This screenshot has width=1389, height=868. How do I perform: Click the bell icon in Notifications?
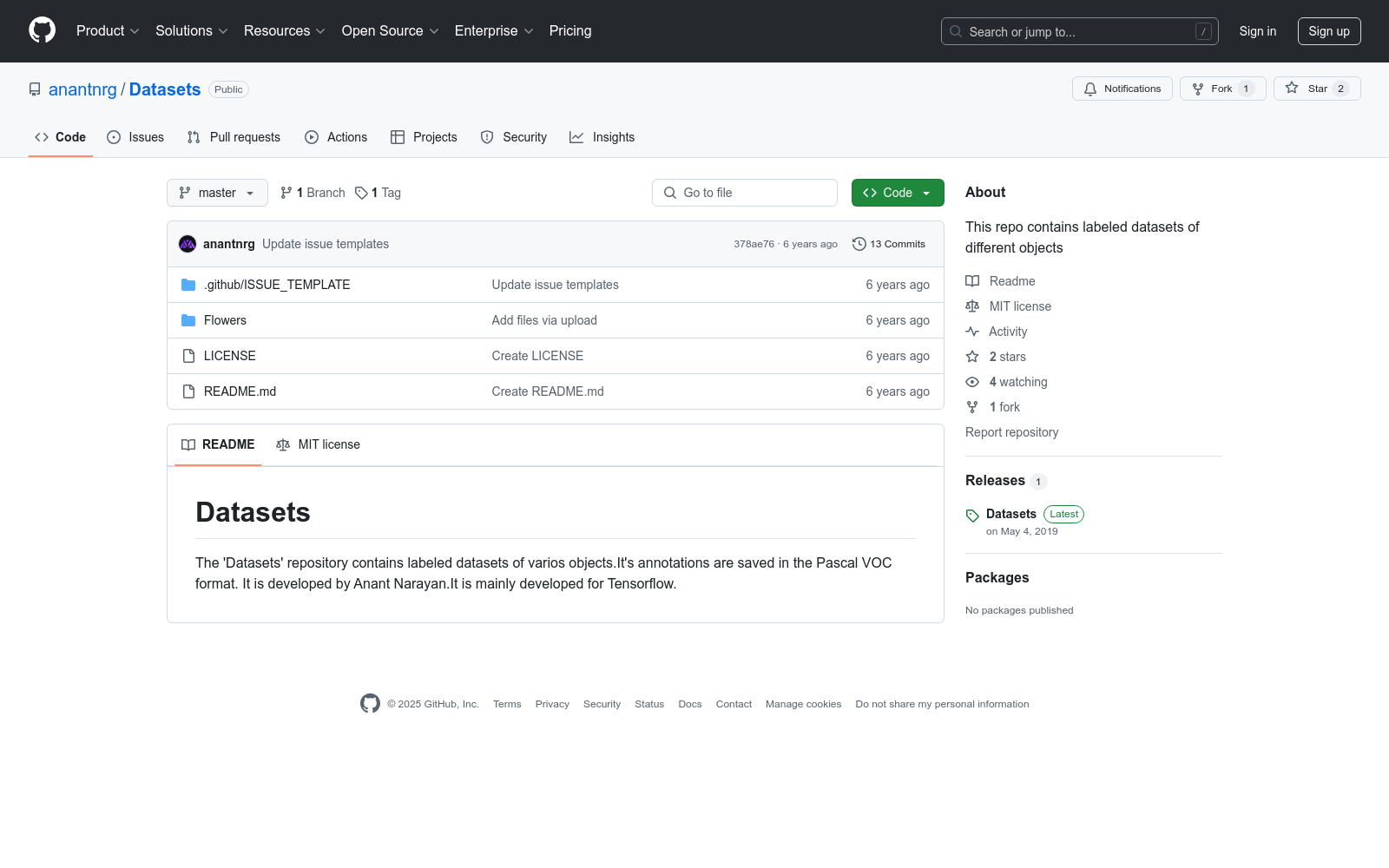[1090, 89]
